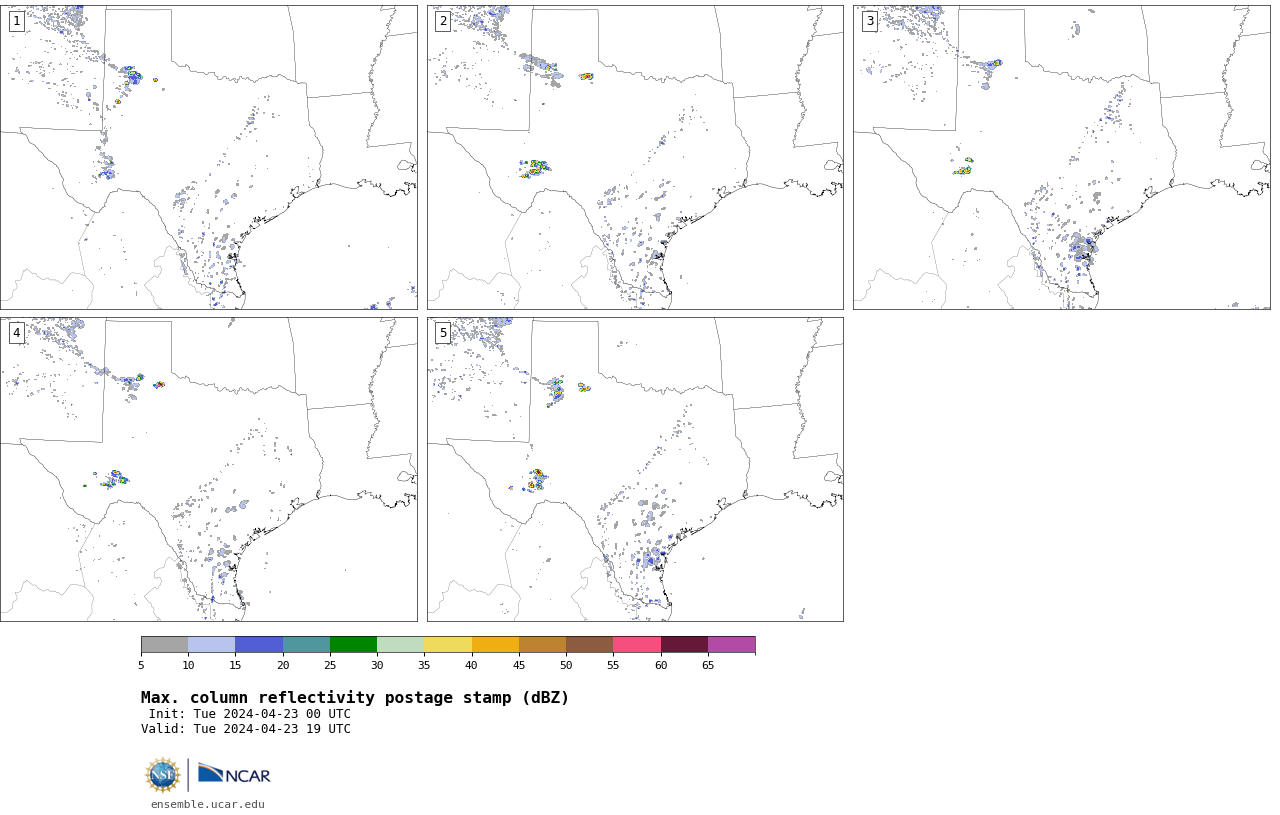Click the colorbar tick label 30
Image resolution: width=1280 pixels, height=815 pixels.
(x=377, y=666)
